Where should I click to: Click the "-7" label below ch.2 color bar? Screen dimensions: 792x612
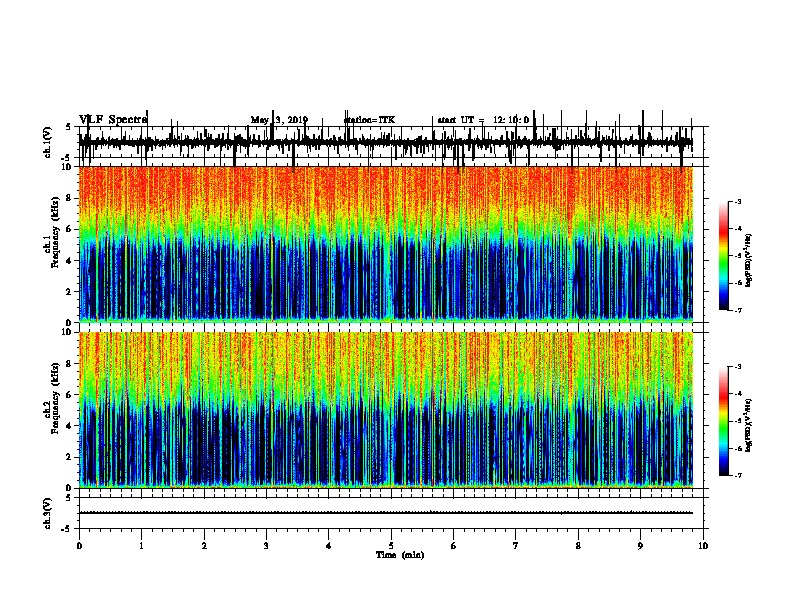click(737, 475)
